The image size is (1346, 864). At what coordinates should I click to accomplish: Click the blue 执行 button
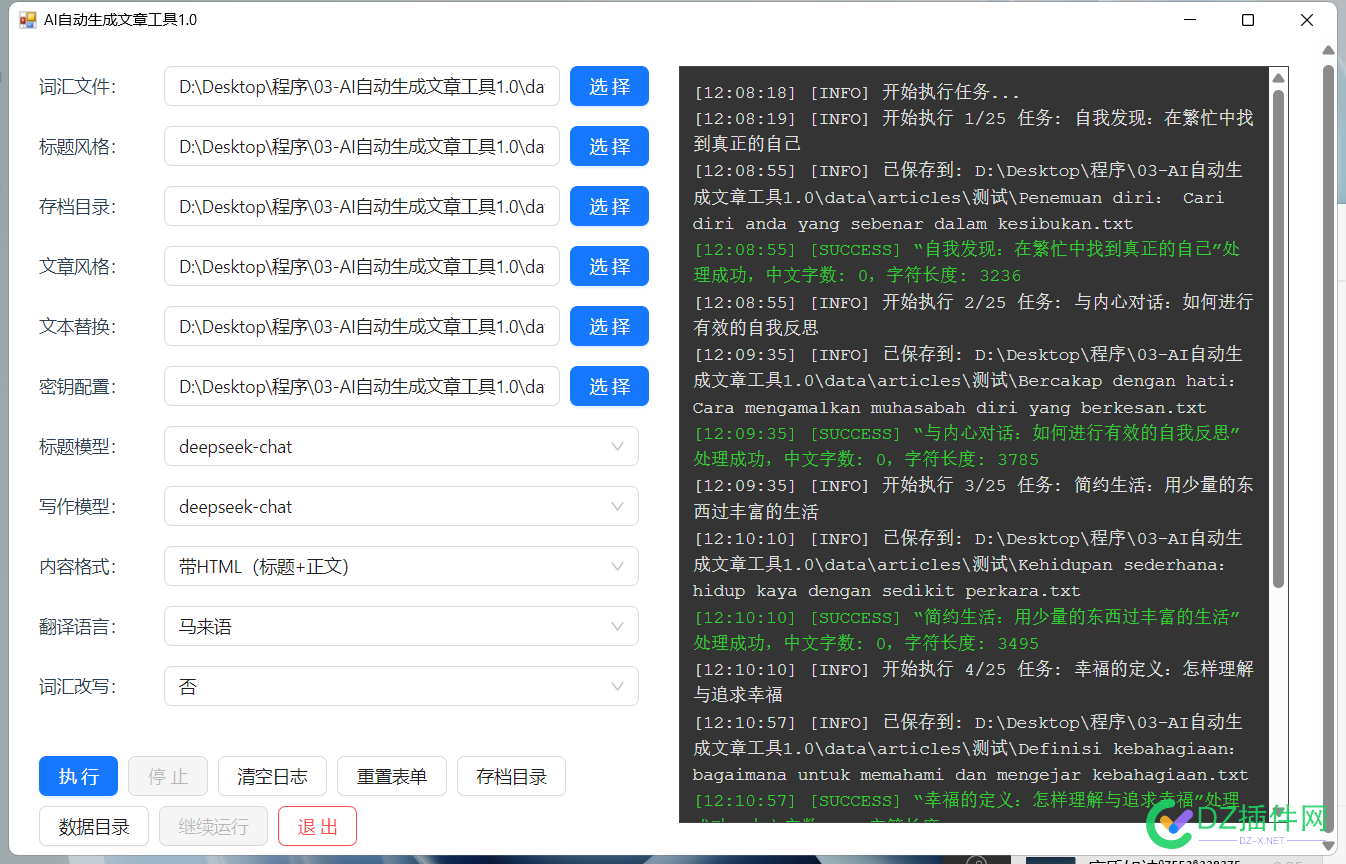pyautogui.click(x=78, y=776)
